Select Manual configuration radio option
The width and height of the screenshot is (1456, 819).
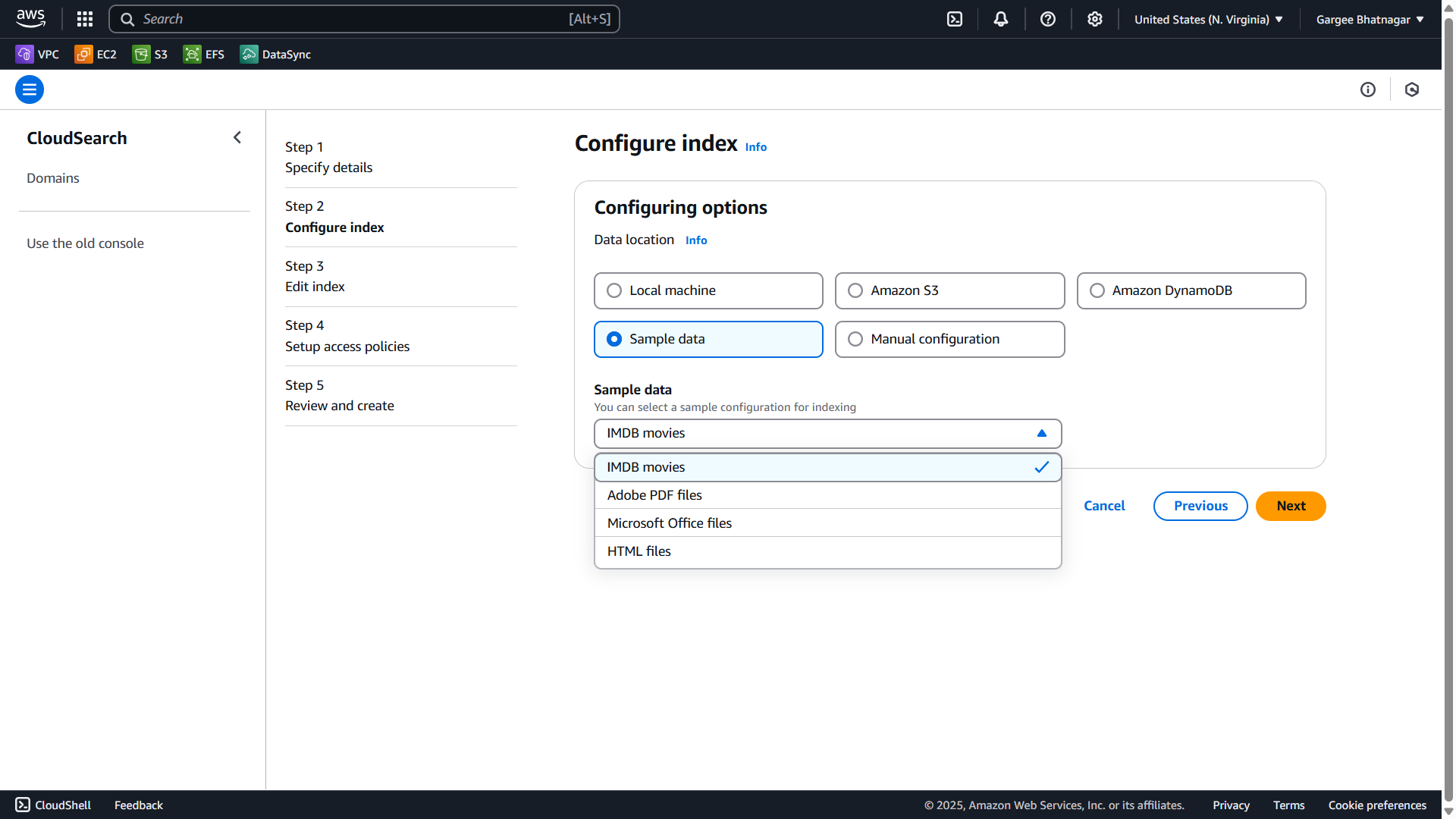coord(949,339)
